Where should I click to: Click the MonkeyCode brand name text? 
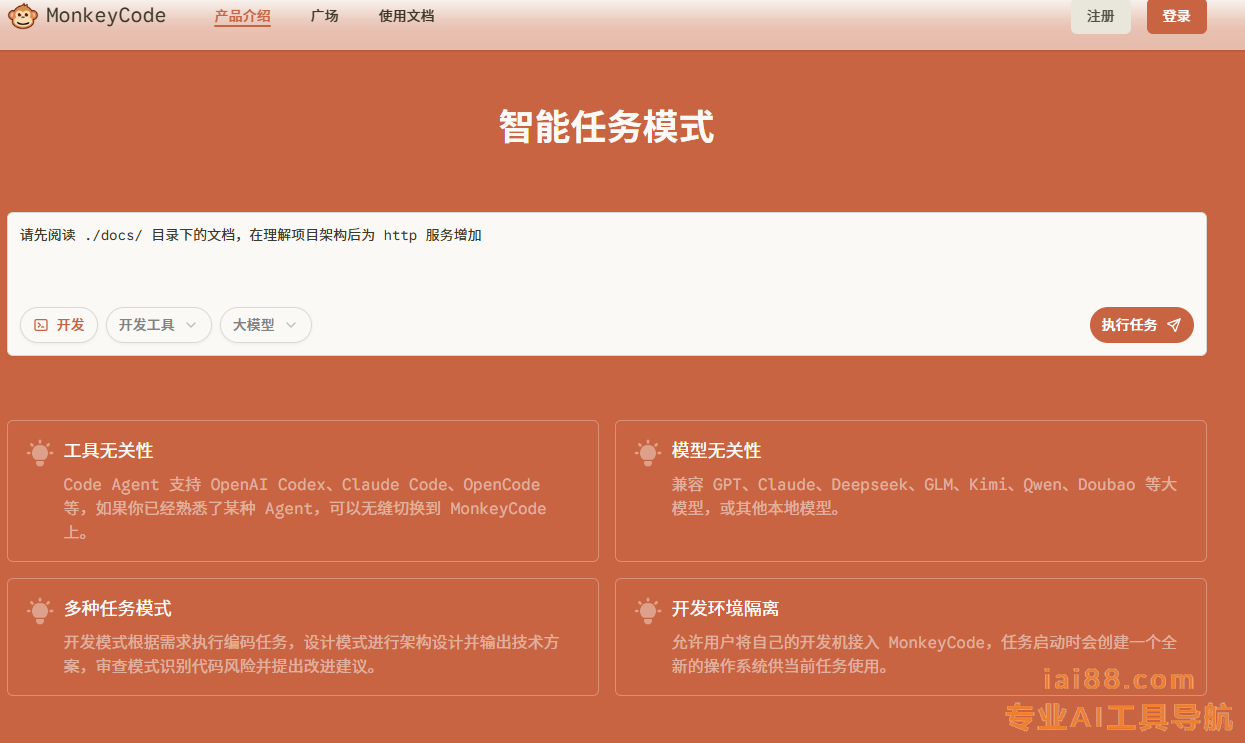[106, 16]
